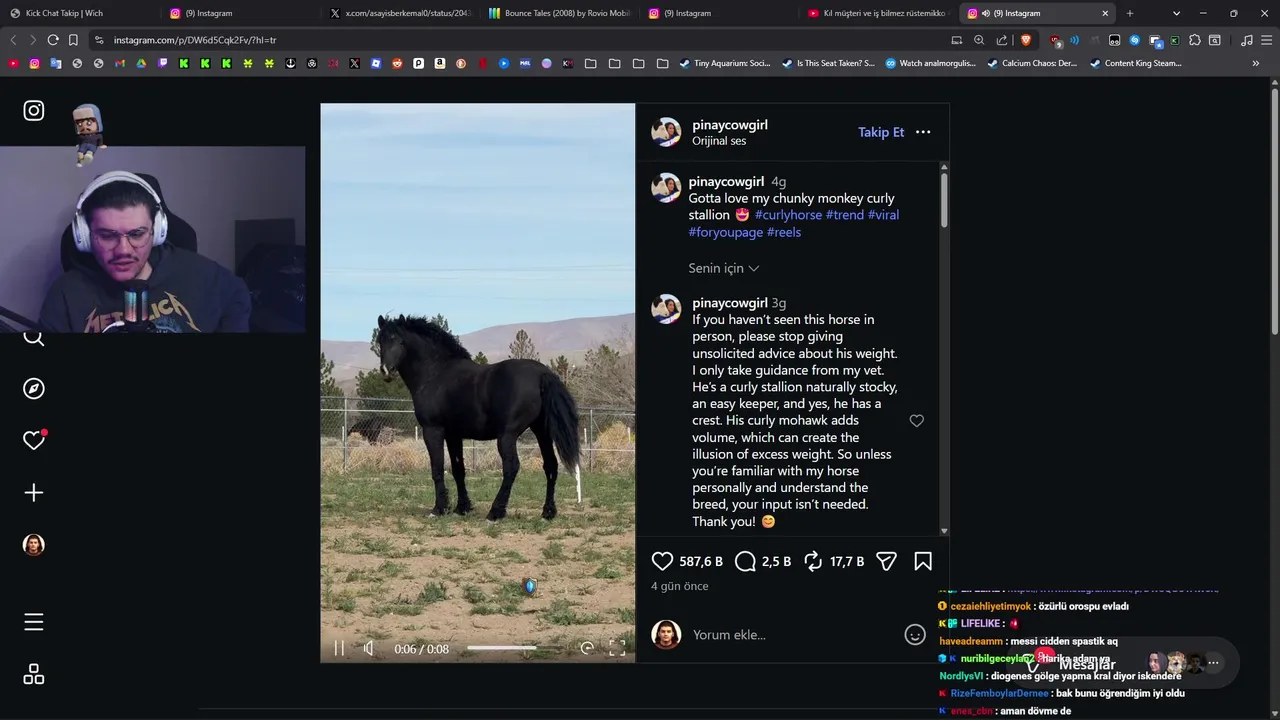Mute the video sound speaker icon
The image size is (1280, 720).
[x=369, y=648]
